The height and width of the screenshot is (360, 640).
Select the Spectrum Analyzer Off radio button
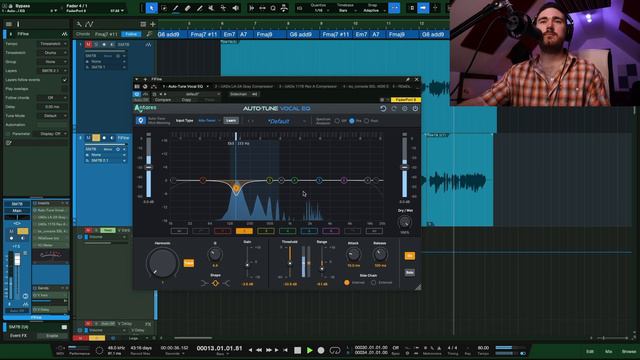point(337,121)
